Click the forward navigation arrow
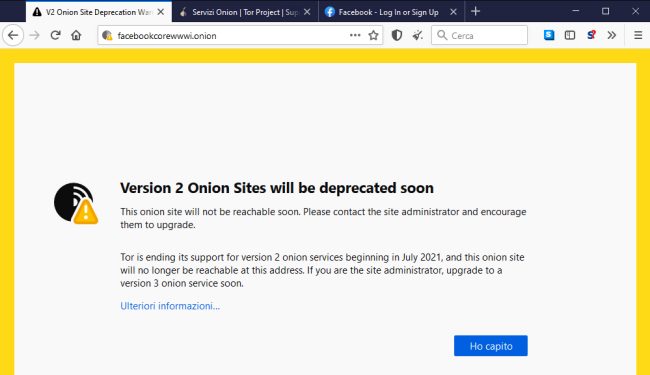Viewport: 650px width, 375px height. click(x=35, y=35)
